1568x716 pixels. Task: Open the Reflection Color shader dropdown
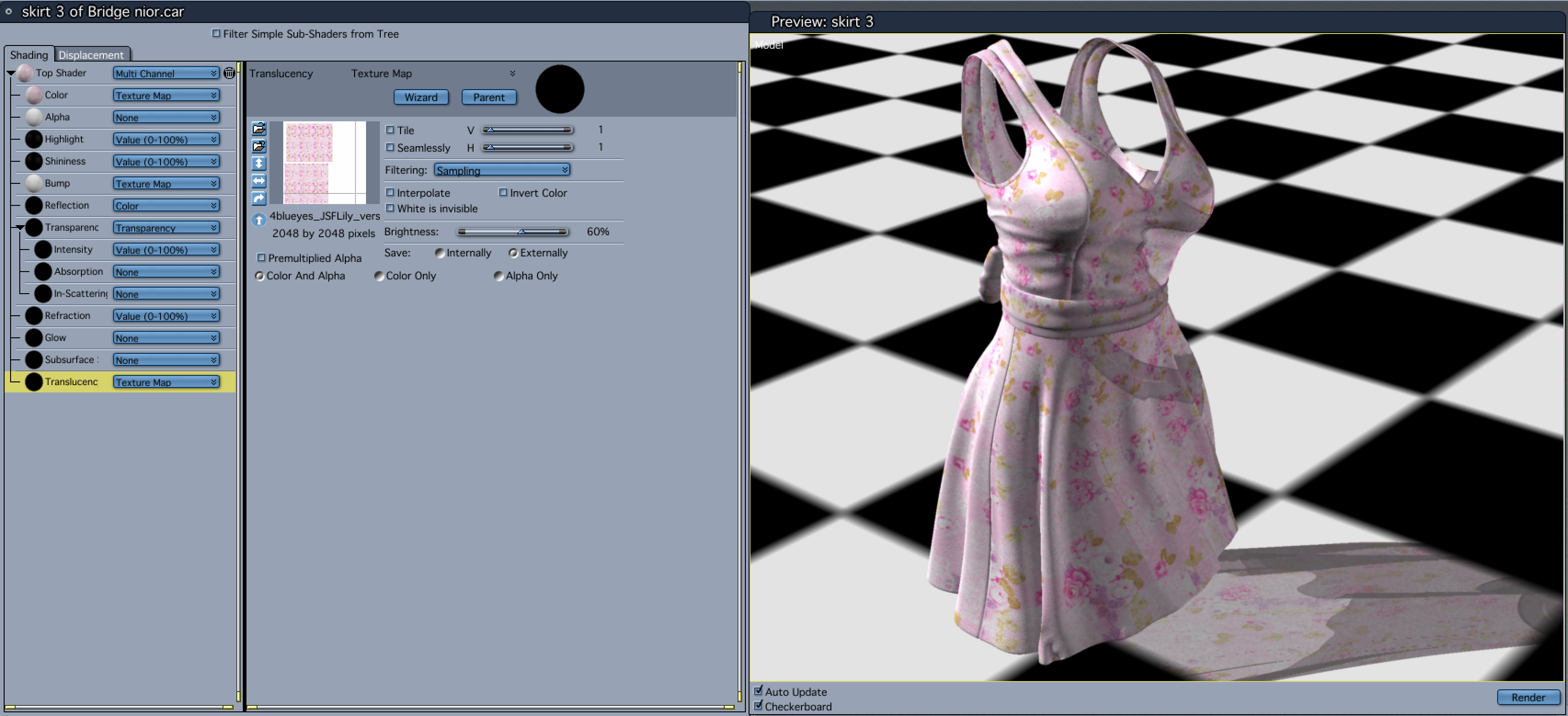point(166,205)
